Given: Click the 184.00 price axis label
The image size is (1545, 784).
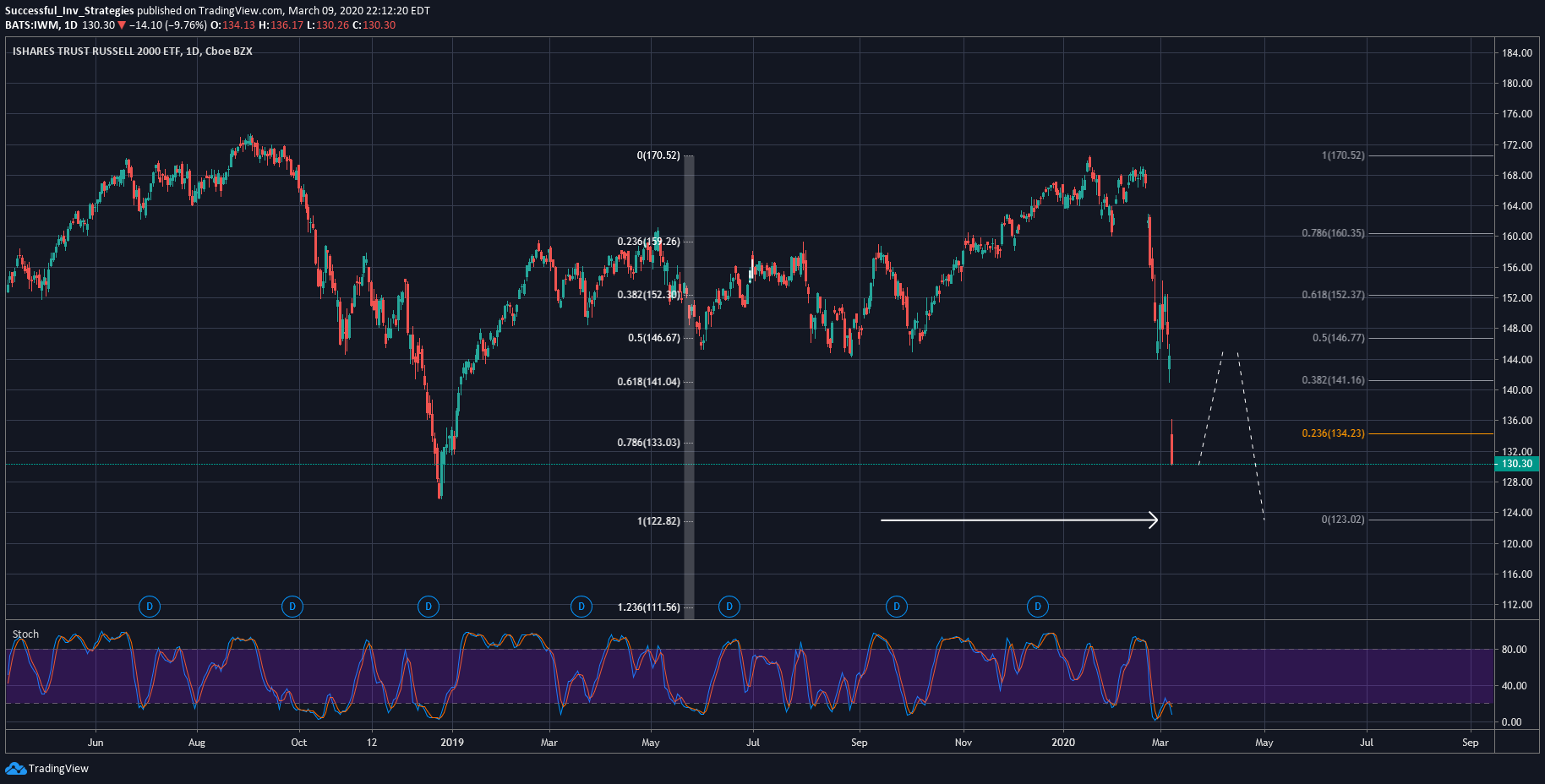Looking at the screenshot, I should point(1517,53).
